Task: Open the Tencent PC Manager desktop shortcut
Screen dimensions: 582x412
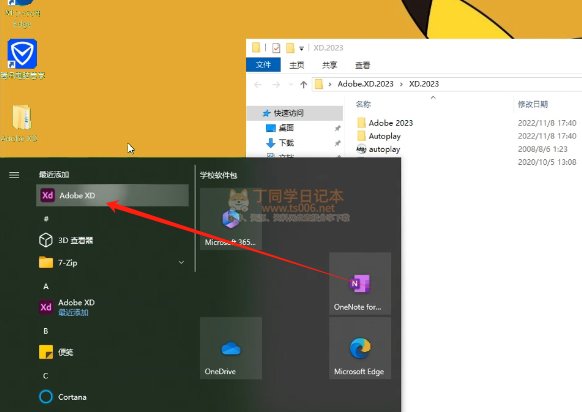Action: (x=22, y=59)
